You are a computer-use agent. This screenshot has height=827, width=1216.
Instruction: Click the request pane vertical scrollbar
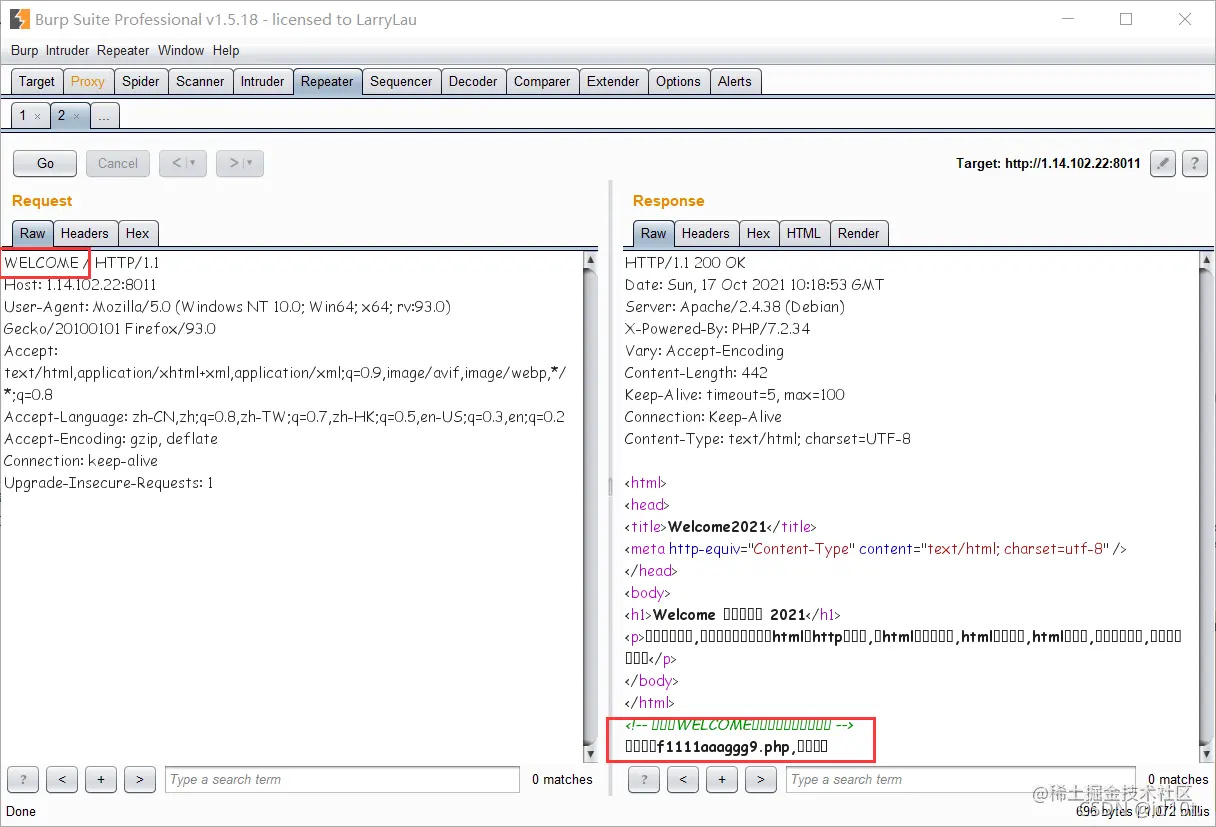(590, 506)
